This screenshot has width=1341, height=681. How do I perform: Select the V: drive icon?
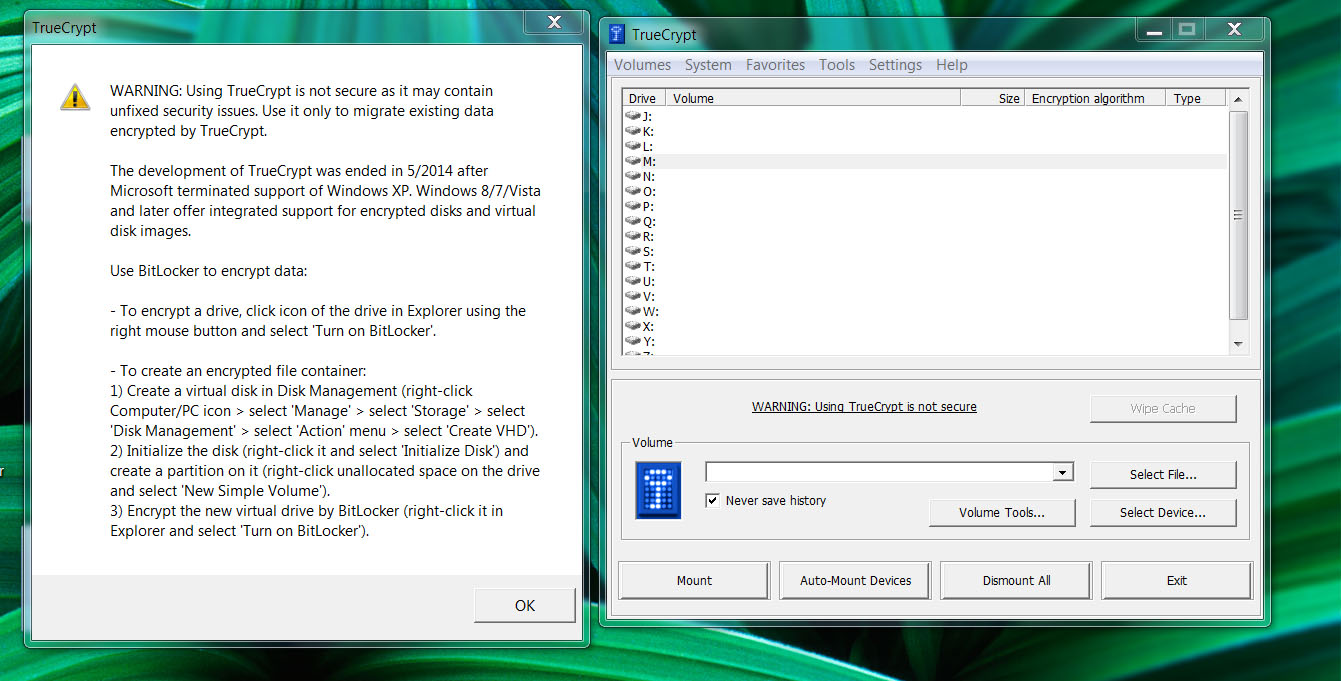(x=633, y=296)
